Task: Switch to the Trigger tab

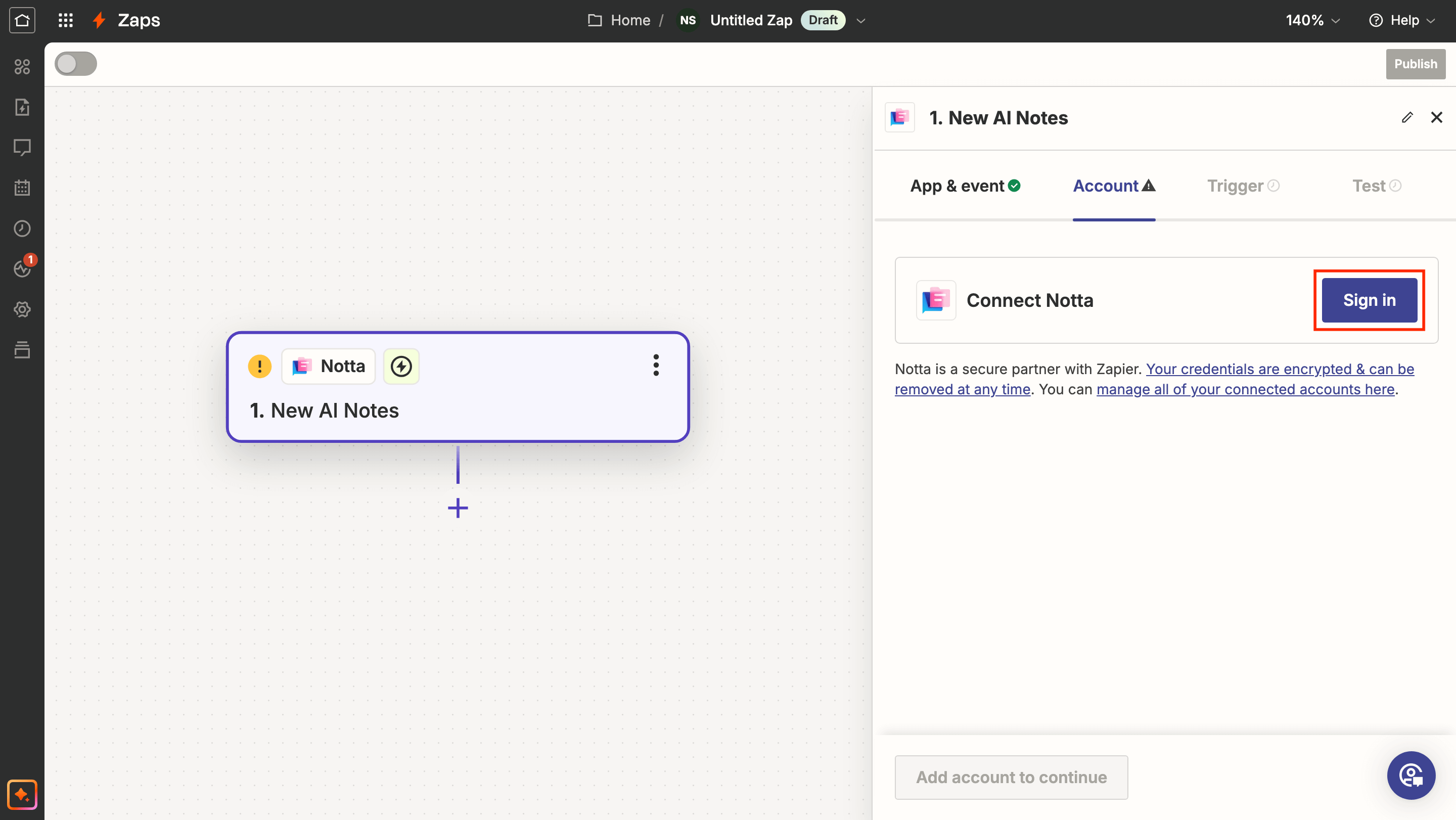Action: click(1243, 186)
